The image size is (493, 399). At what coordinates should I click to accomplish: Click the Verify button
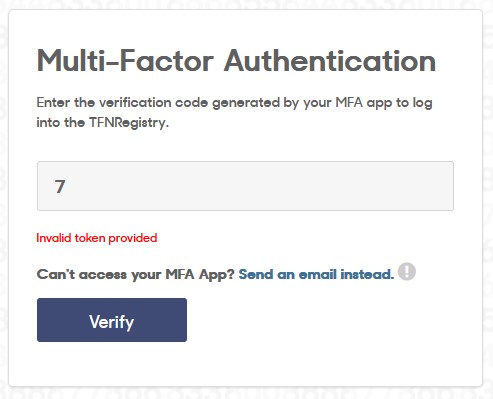(112, 320)
